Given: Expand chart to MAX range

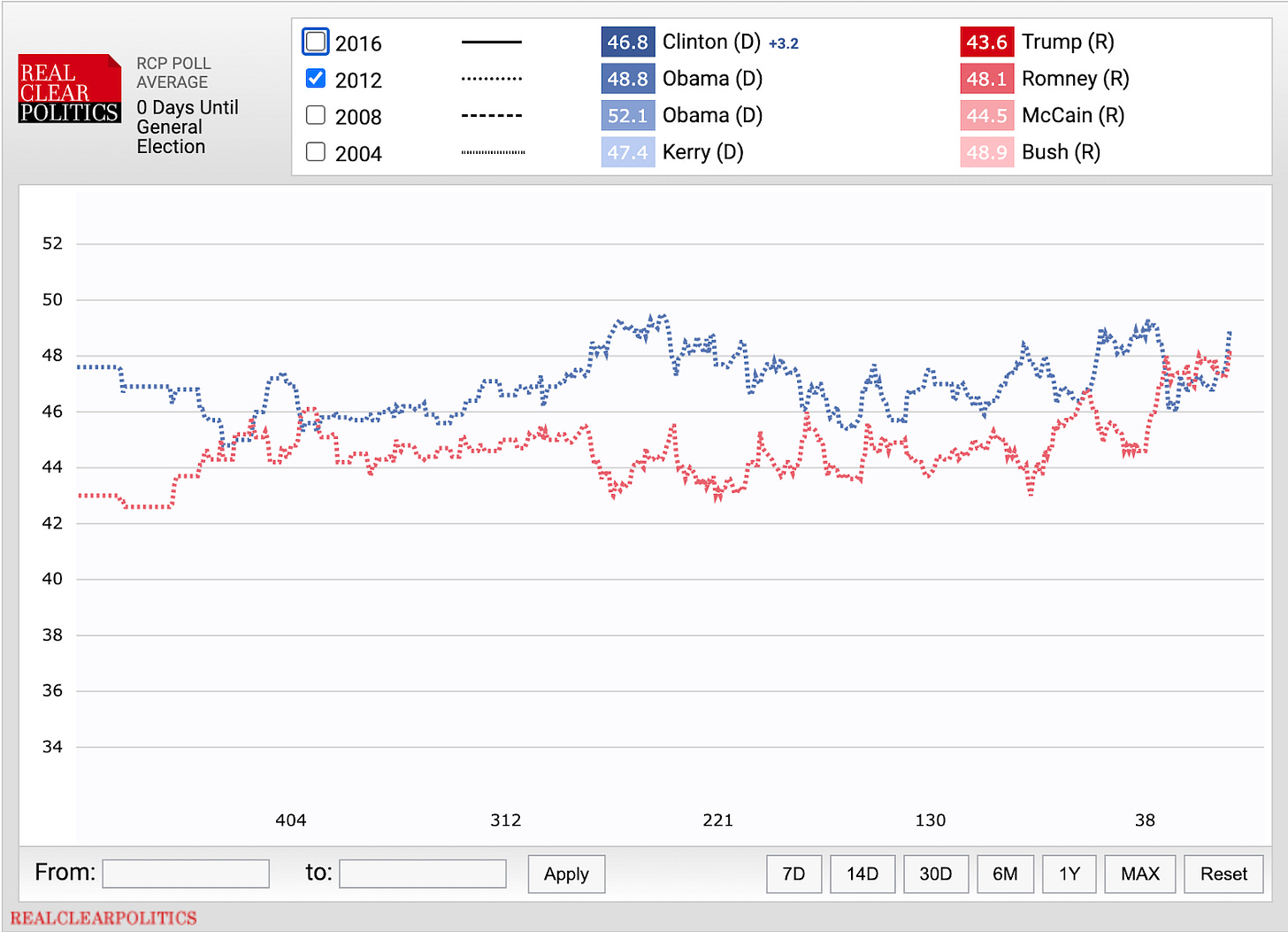Looking at the screenshot, I should coord(1139,874).
